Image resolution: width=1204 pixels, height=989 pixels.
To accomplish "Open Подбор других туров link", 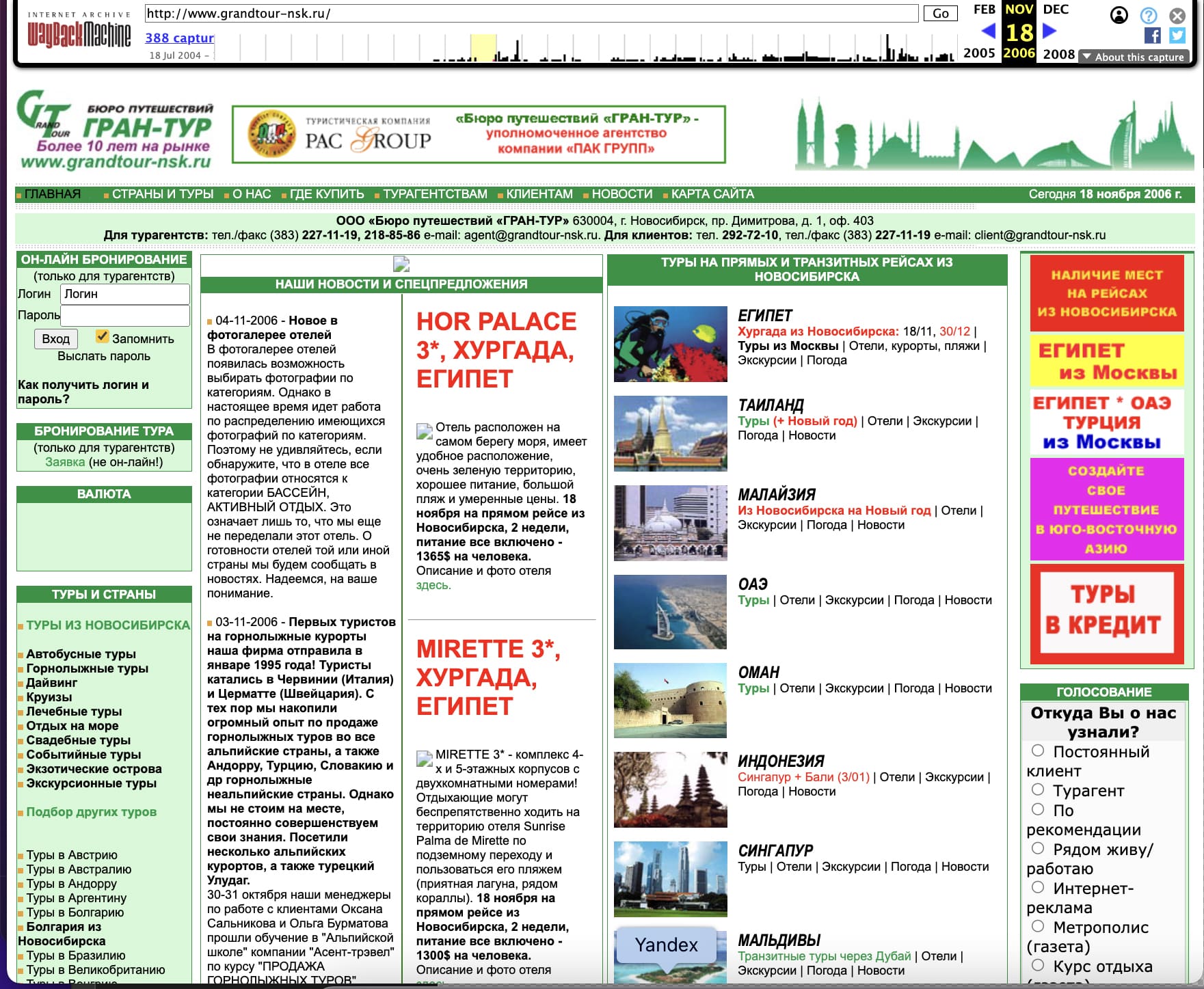I will click(91, 812).
